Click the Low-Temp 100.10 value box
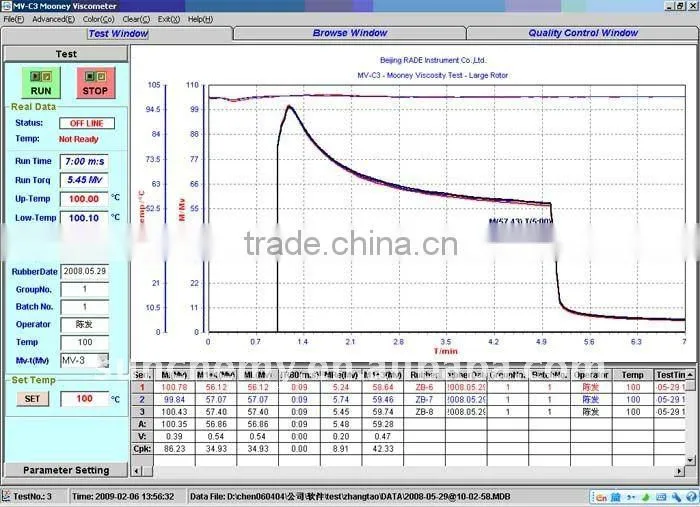Viewport: 700px width, 507px height. pyautogui.click(x=84, y=218)
